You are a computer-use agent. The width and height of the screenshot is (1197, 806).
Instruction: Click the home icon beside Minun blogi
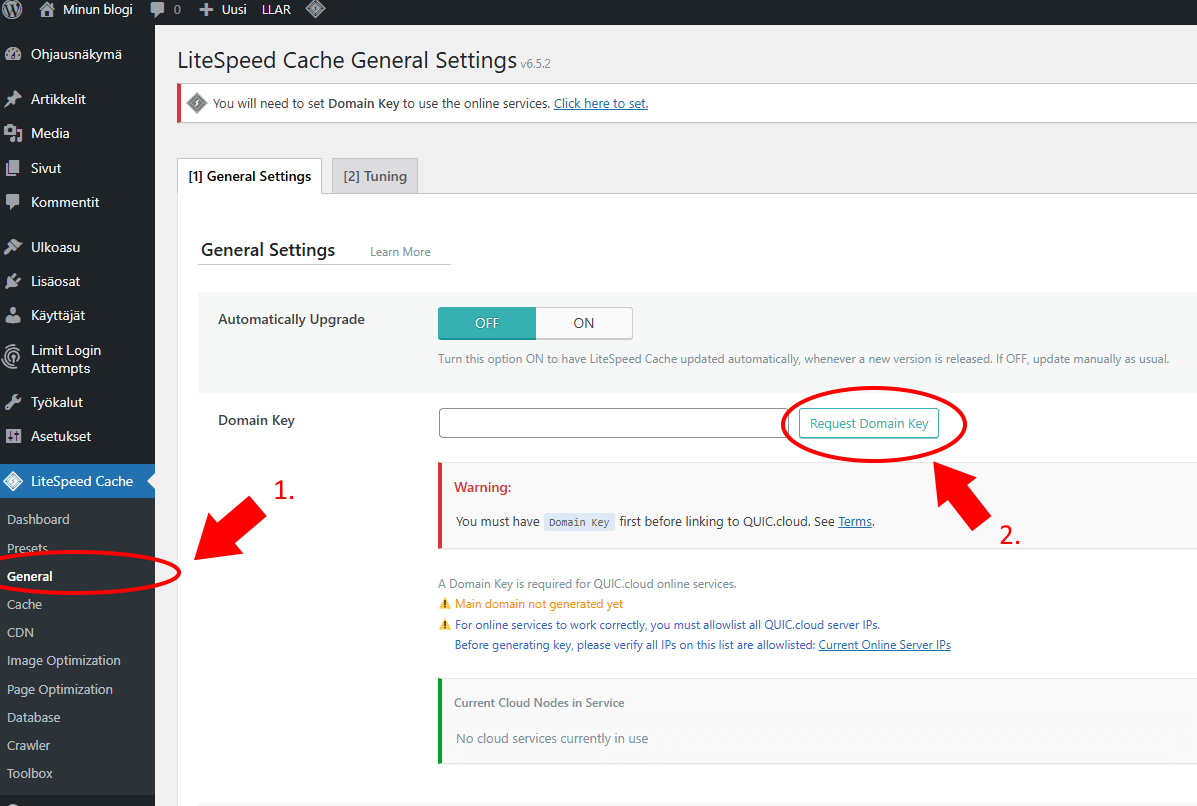(47, 9)
